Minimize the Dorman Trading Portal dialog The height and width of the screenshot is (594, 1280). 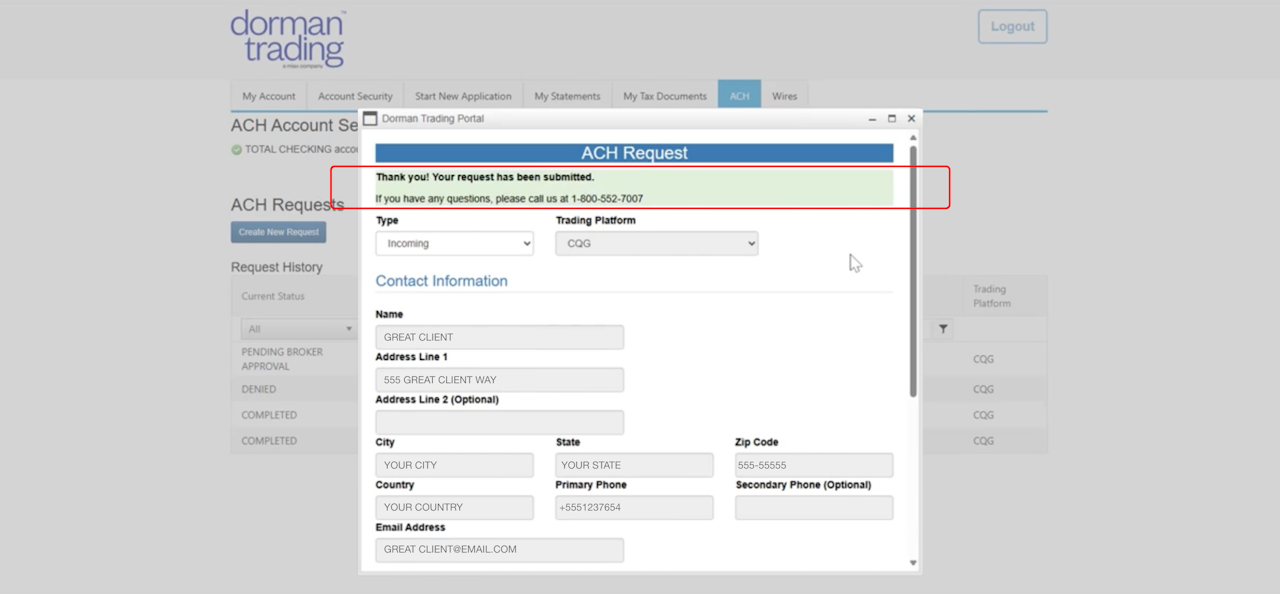tap(872, 118)
